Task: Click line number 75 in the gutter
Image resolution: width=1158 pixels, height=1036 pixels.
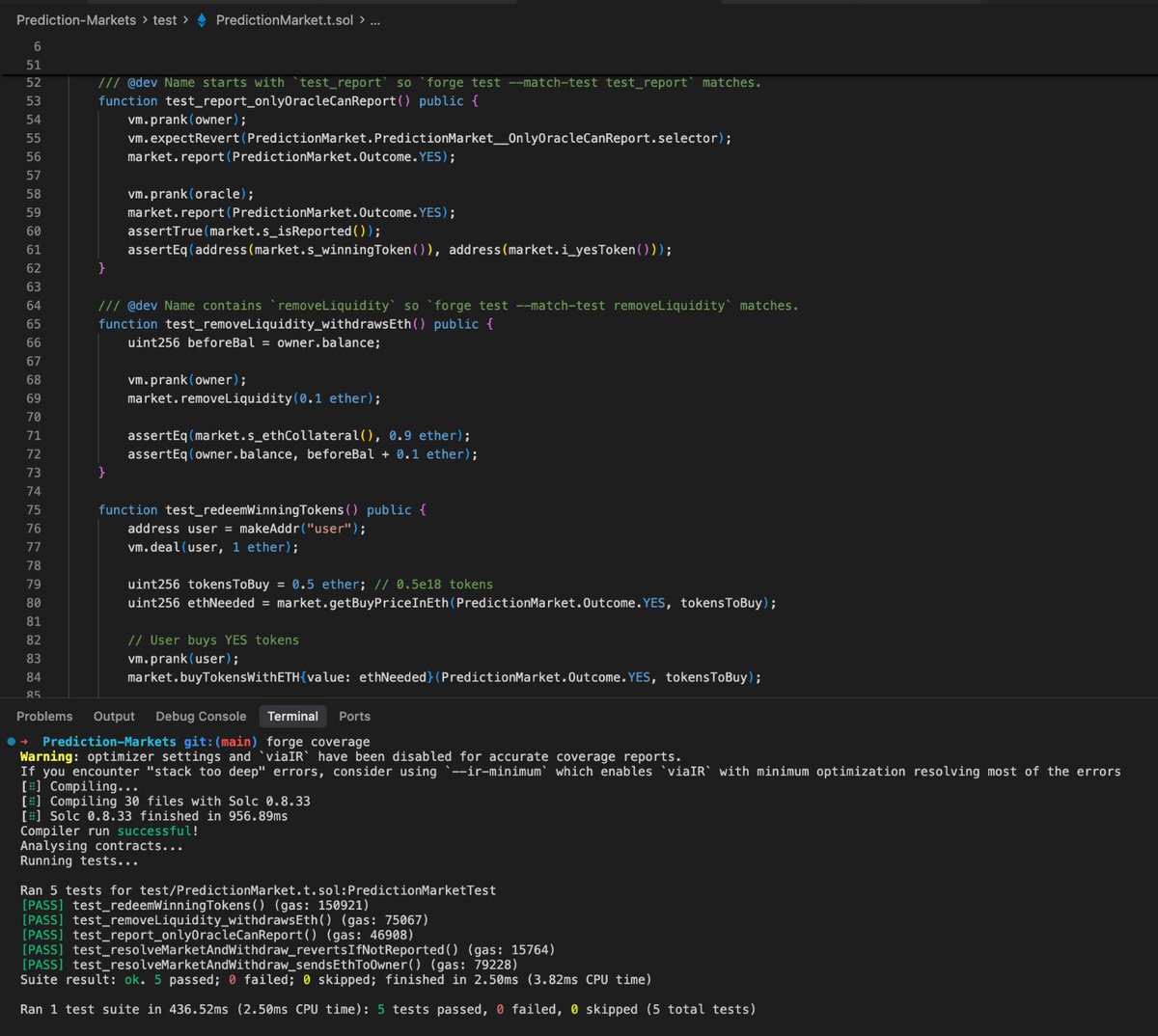Action: 34,510
